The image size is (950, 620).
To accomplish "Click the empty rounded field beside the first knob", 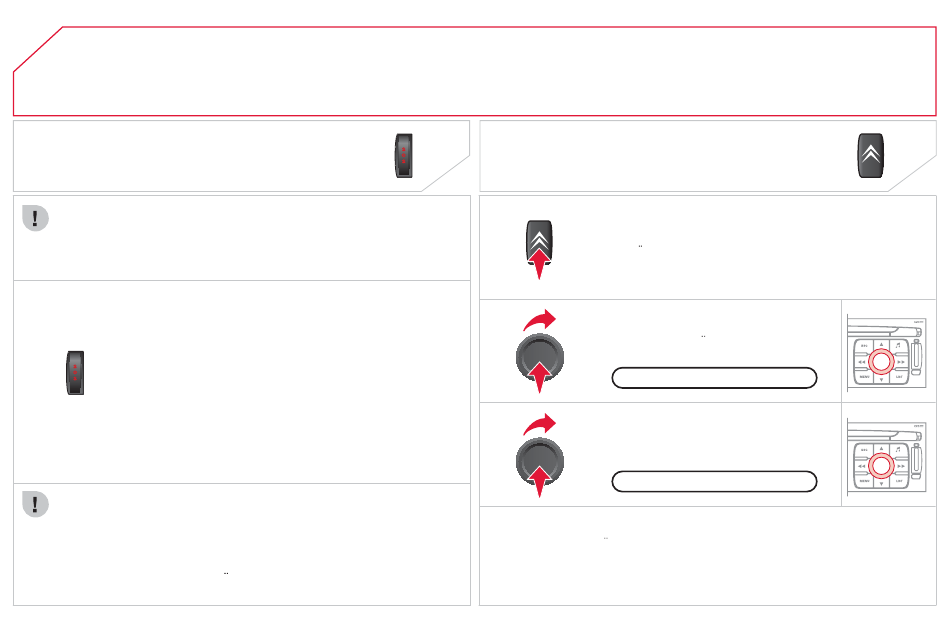I will point(714,378).
